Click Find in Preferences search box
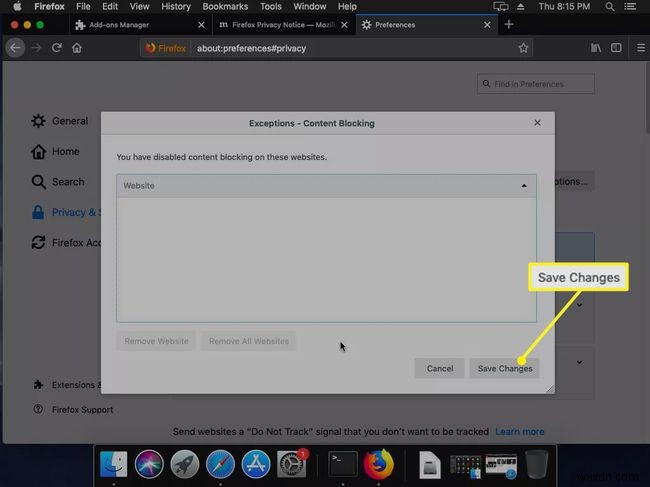 (x=536, y=84)
